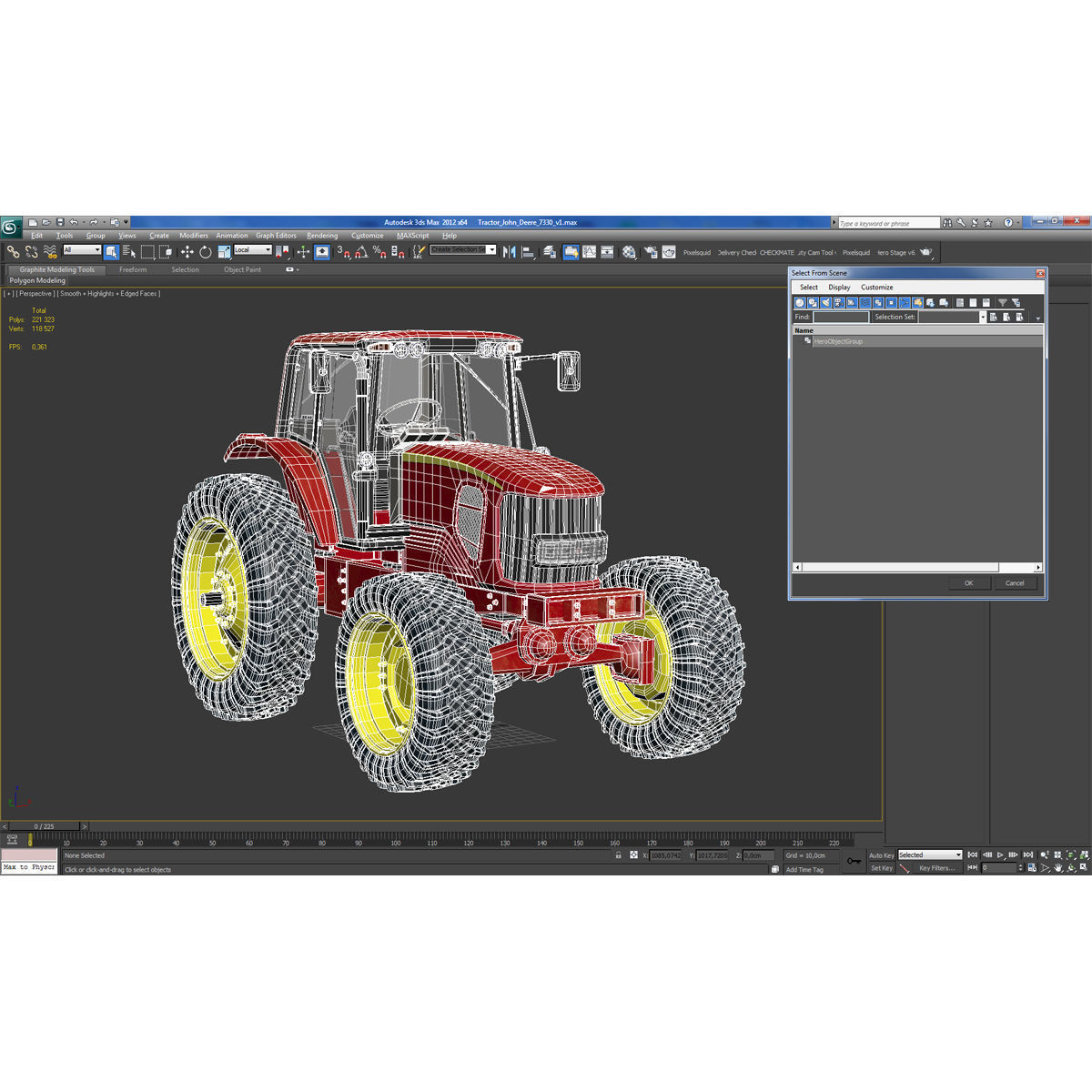1092x1092 pixels.
Task: Toggle the Auto Key animation mode
Action: click(x=882, y=855)
